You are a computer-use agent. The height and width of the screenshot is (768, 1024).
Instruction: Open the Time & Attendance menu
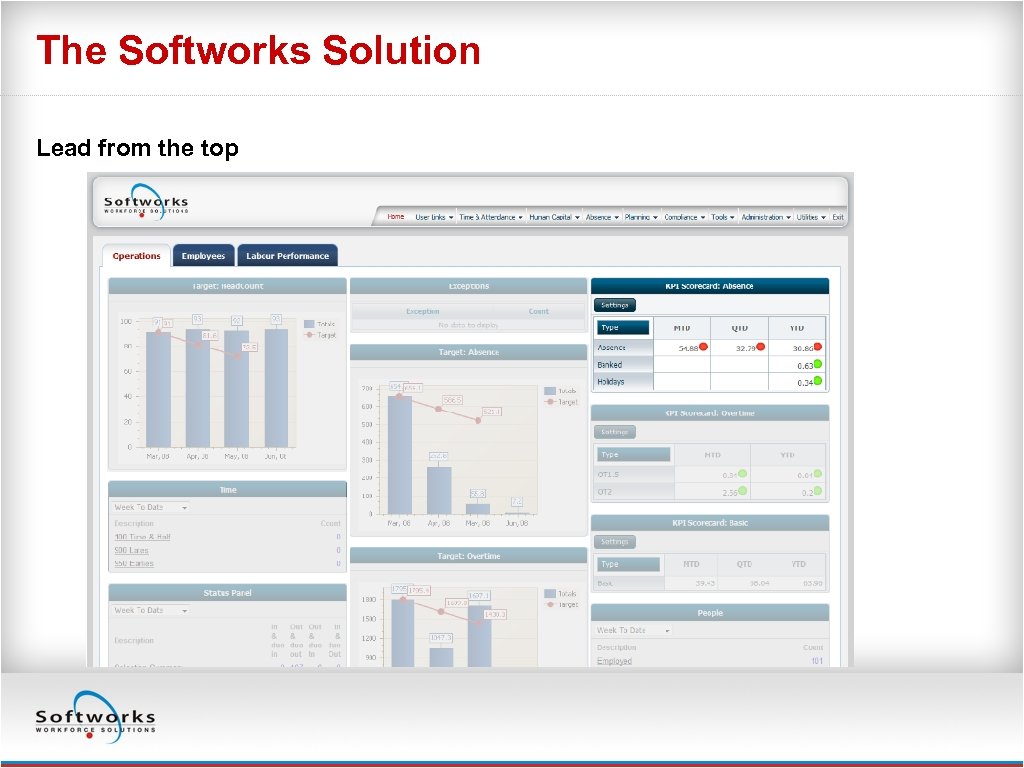[493, 217]
